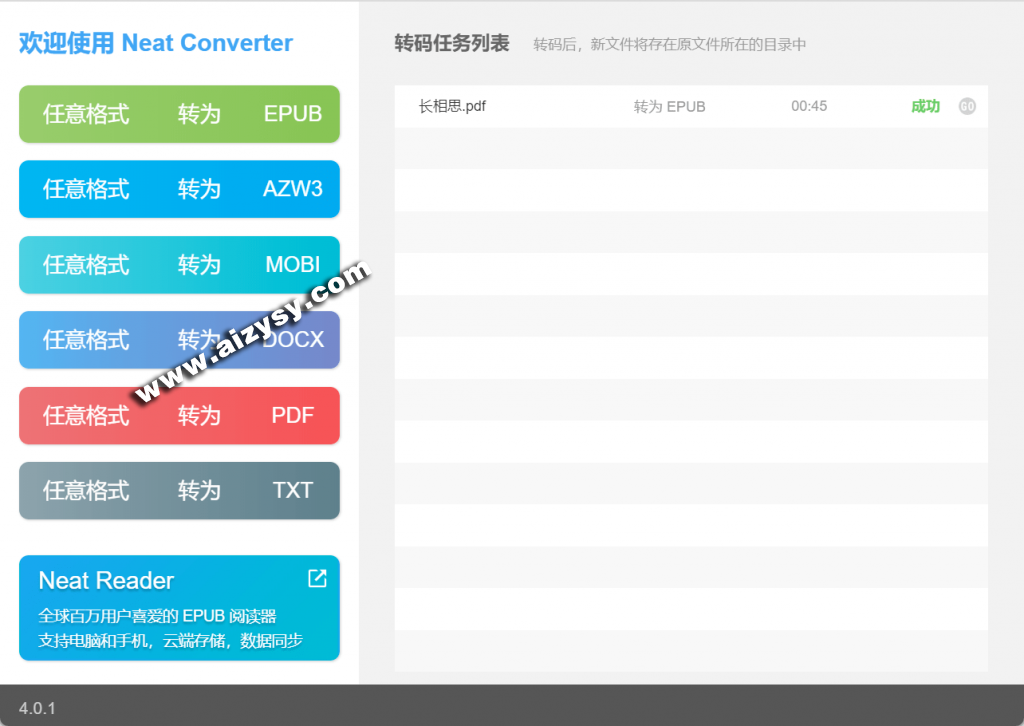Click the 转码任务列表 heading

(452, 43)
